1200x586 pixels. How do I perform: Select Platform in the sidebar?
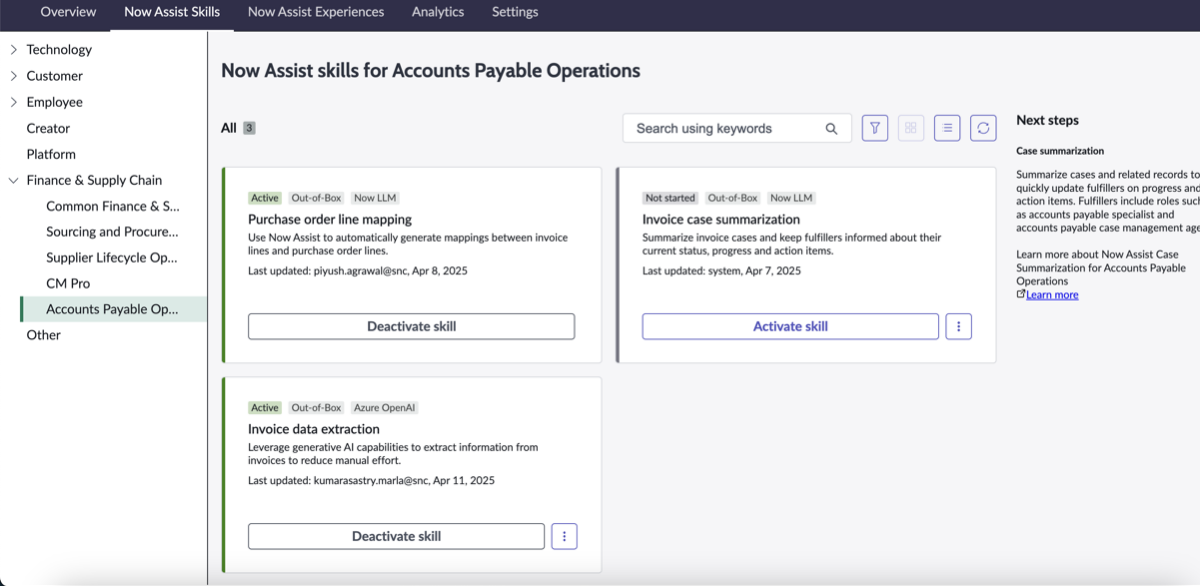pyautogui.click(x=51, y=154)
